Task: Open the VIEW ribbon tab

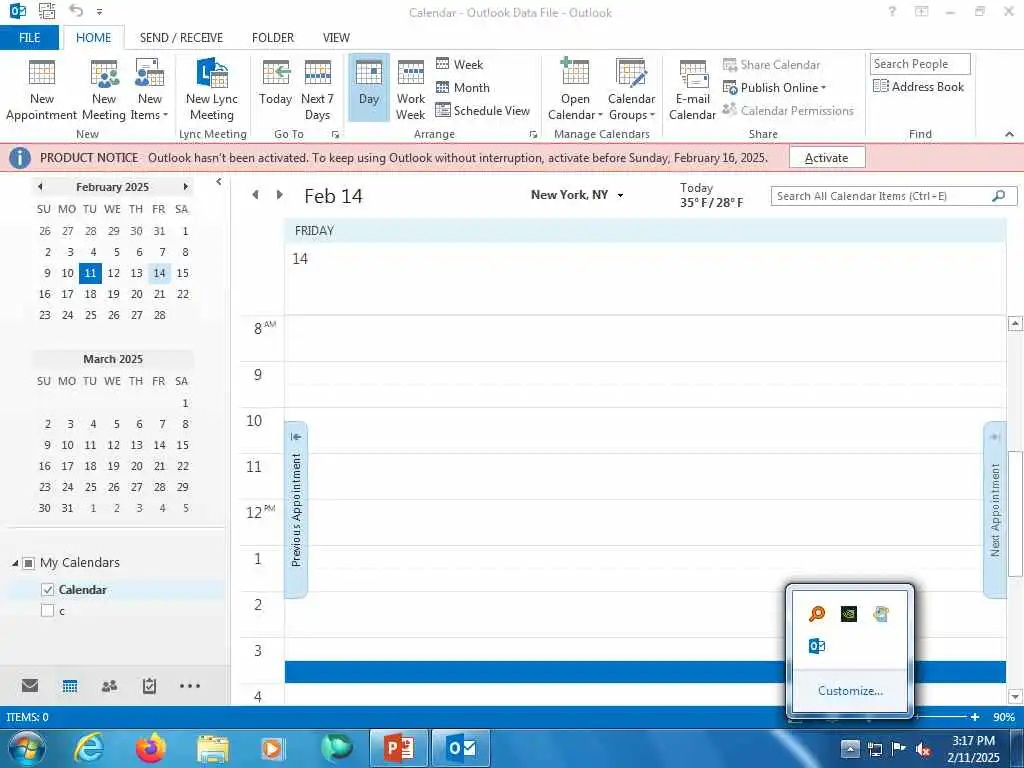Action: (336, 38)
